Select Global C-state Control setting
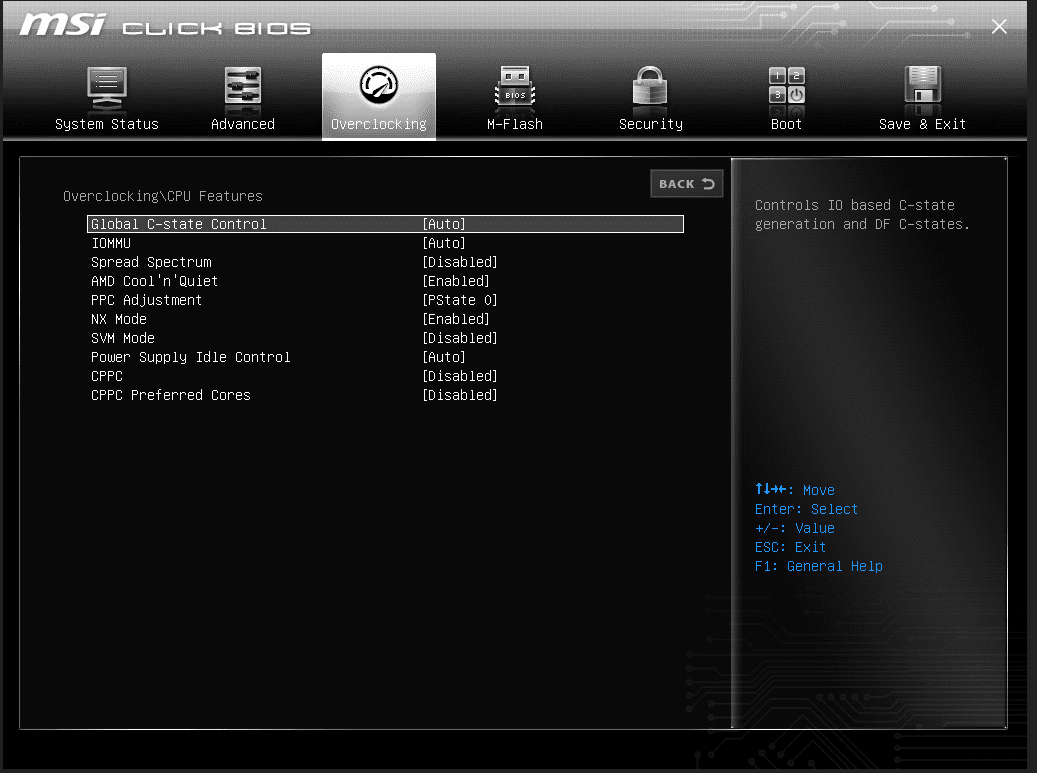The image size is (1037, 773). pyautogui.click(x=386, y=224)
